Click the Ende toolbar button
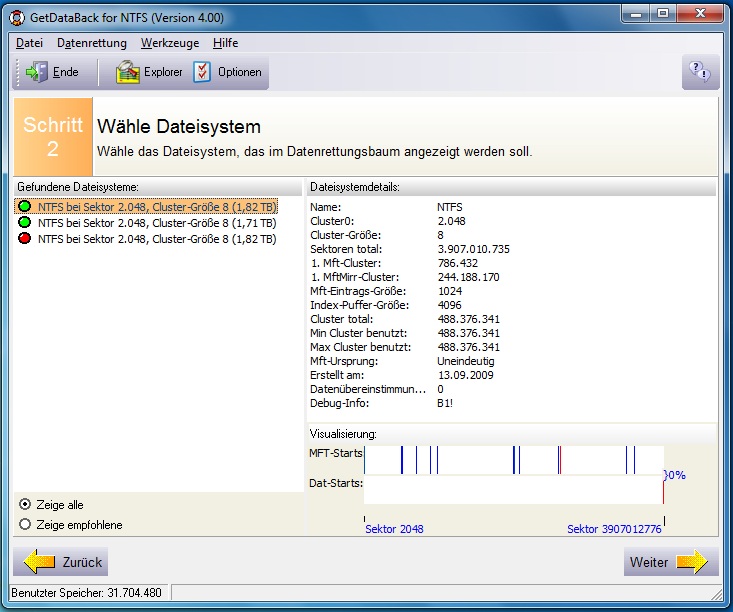 pos(51,72)
